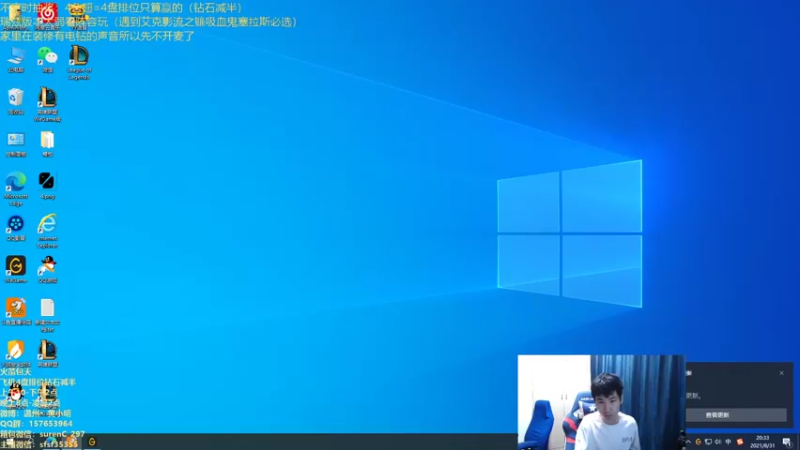Screen dimensions: 800x450
Task: Open the NetEase Cloud Music desktop icon
Action: tap(47, 13)
